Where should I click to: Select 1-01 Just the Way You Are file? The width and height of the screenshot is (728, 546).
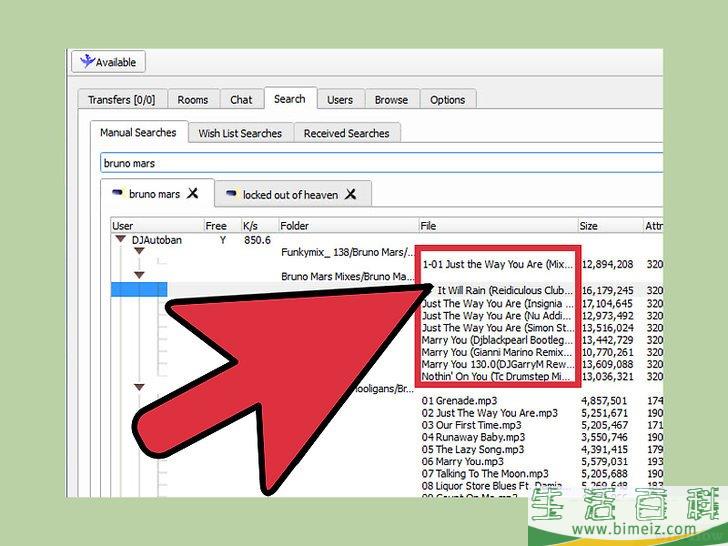point(497,264)
